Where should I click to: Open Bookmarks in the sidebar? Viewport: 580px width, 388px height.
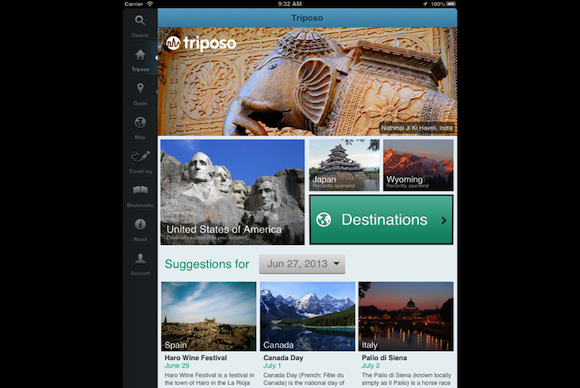click(x=140, y=195)
